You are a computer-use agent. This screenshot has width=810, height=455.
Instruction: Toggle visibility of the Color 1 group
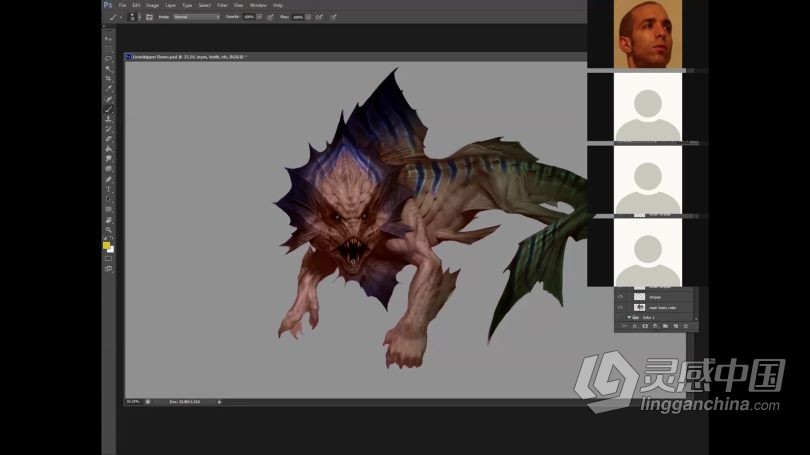click(620, 317)
